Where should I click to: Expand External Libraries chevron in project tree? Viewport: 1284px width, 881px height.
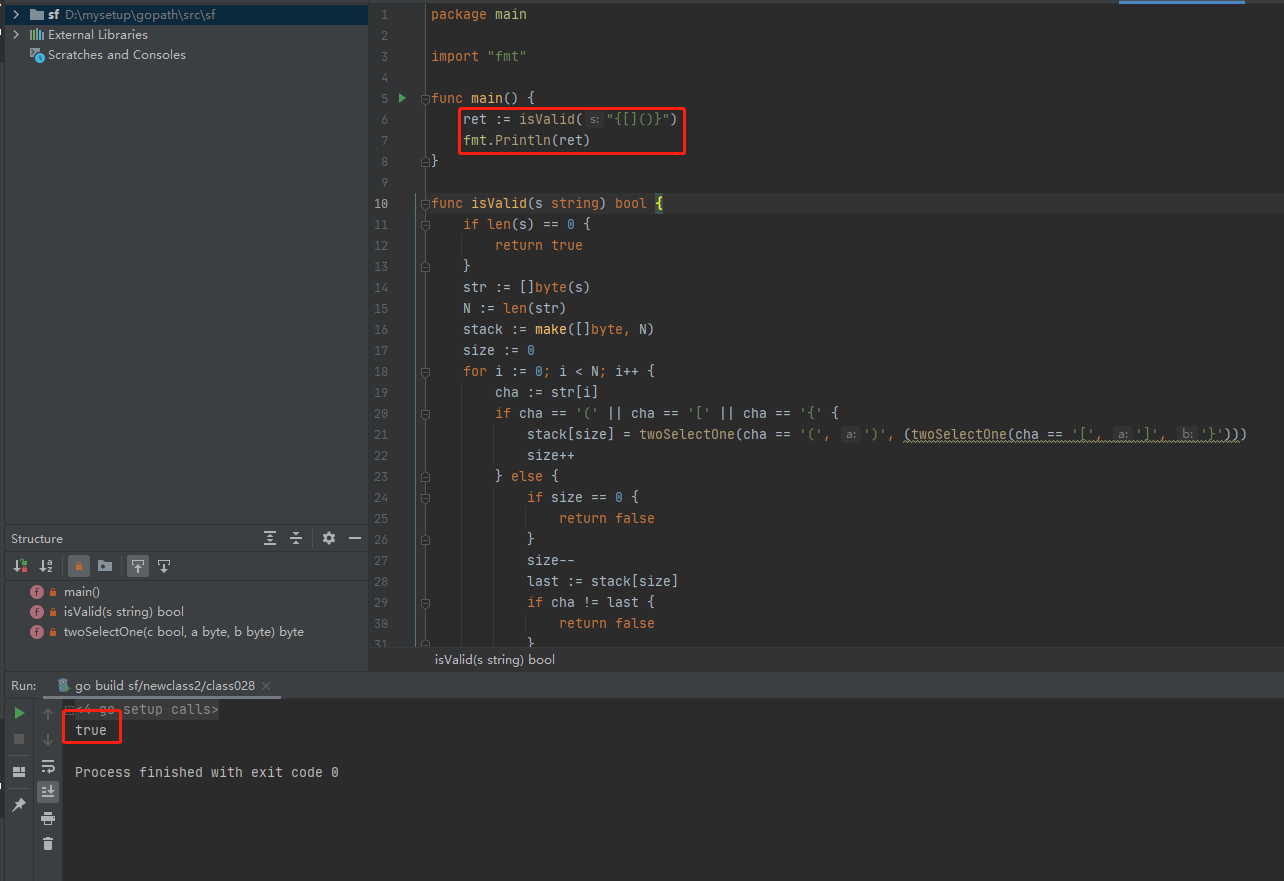pos(16,34)
